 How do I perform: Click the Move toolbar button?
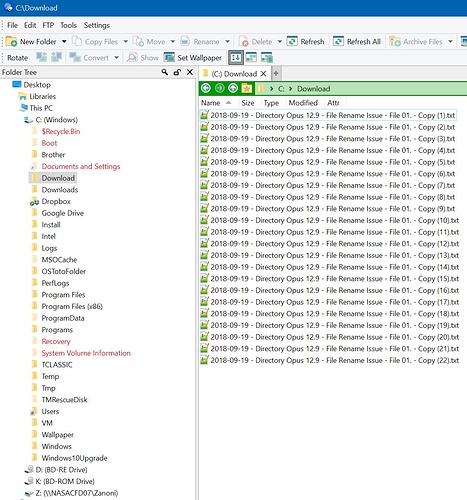coord(149,42)
